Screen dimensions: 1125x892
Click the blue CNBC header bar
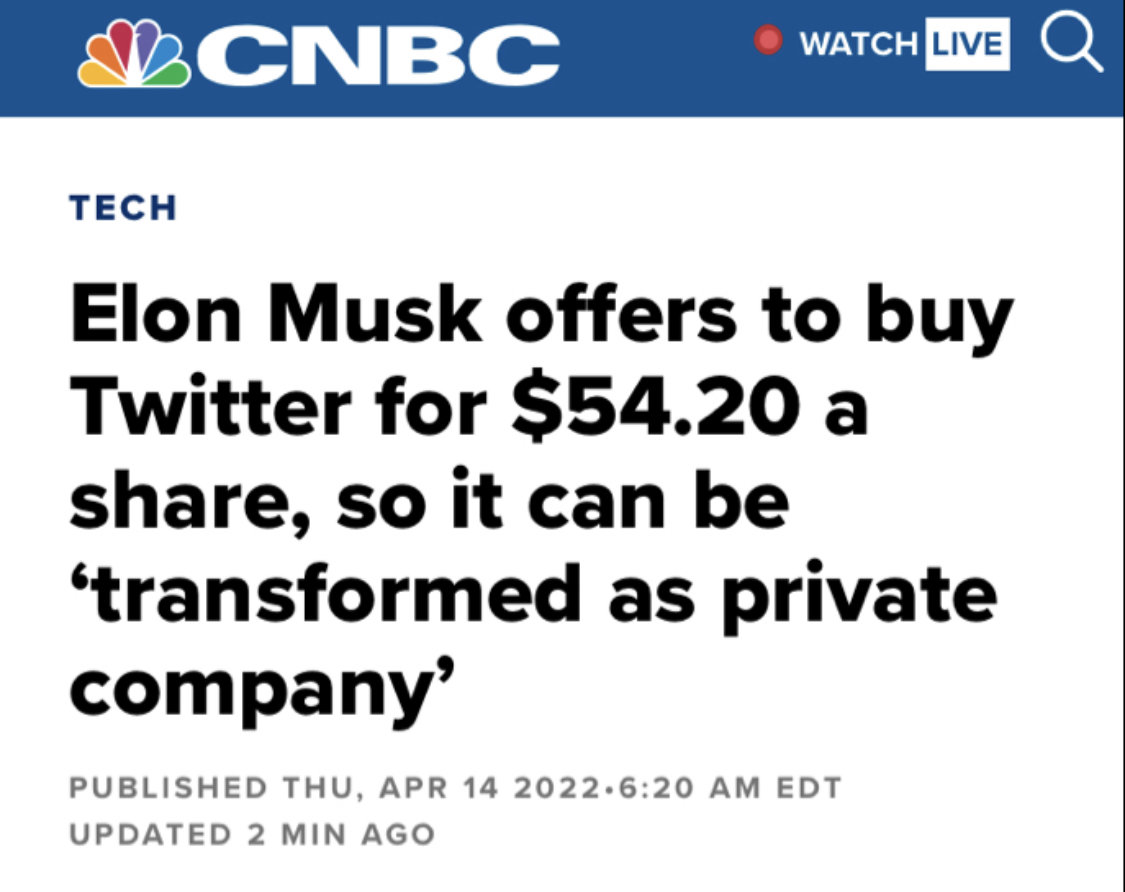(x=562, y=57)
